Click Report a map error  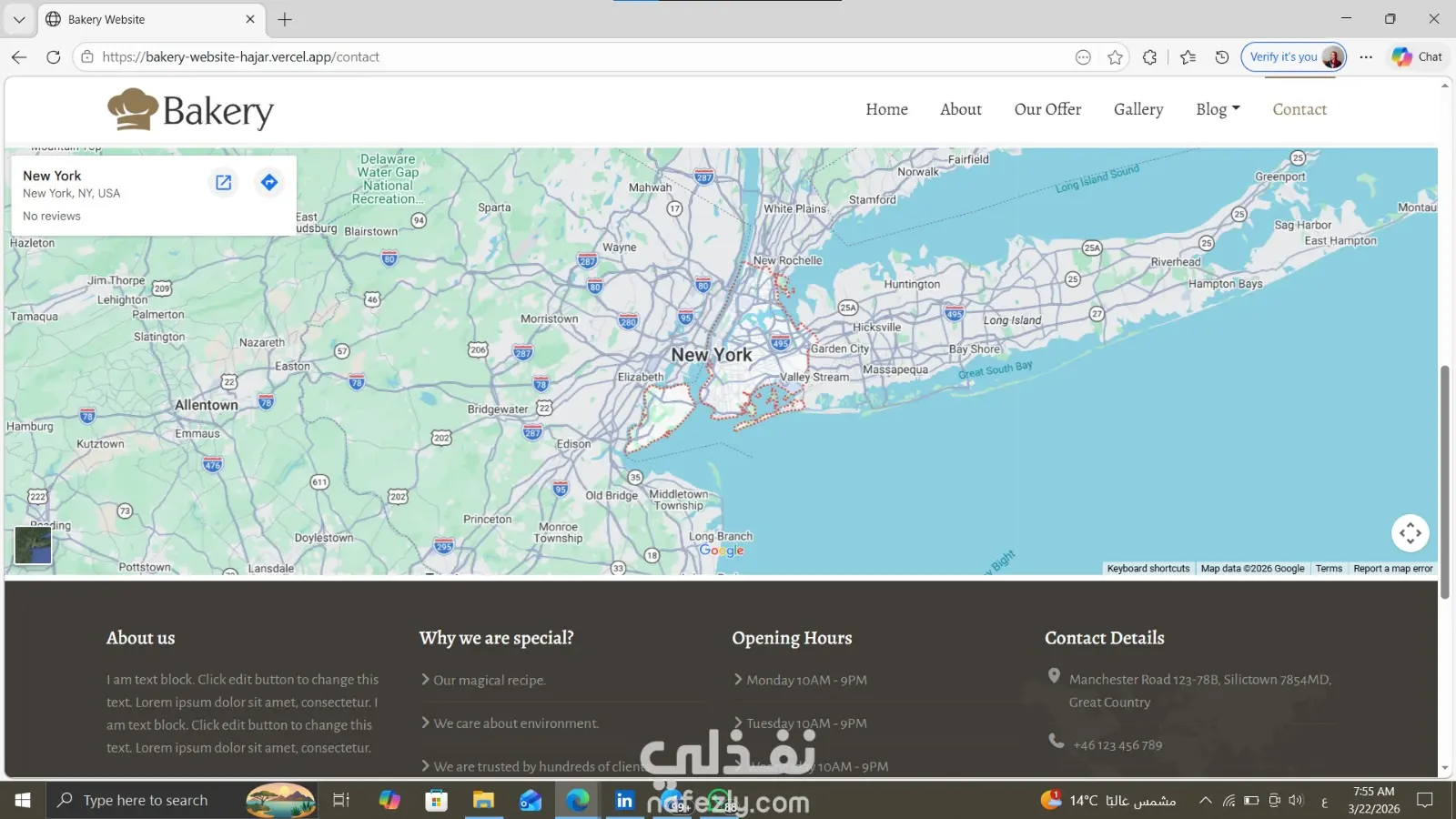tap(1393, 569)
